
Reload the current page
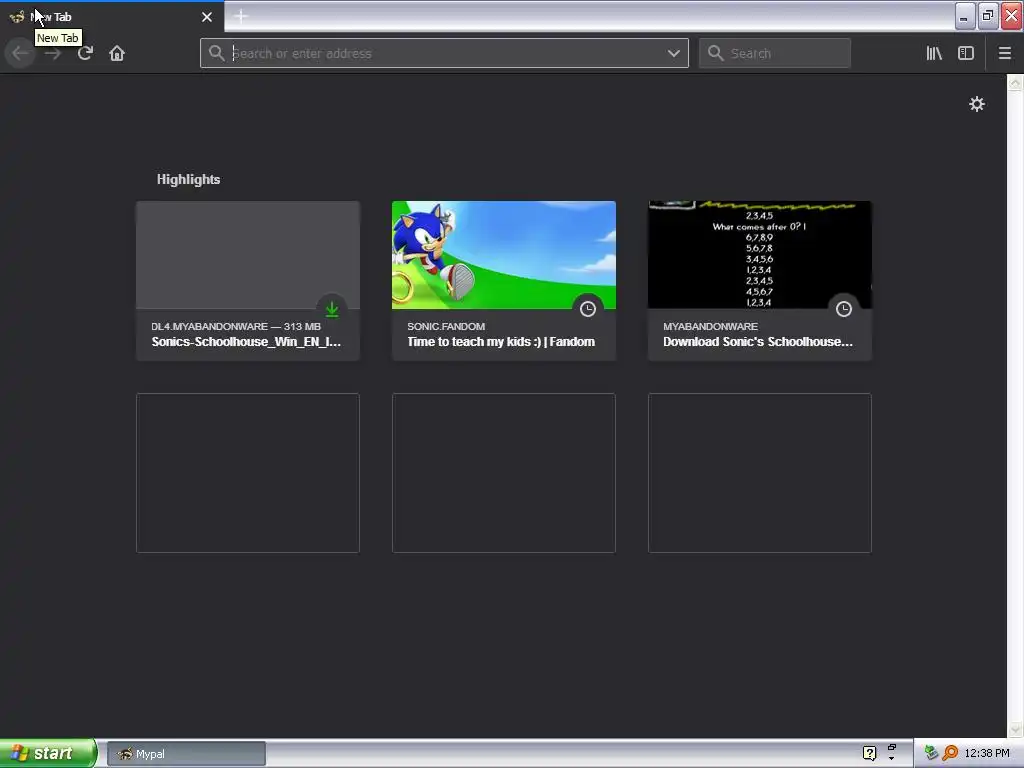pyautogui.click(x=85, y=54)
